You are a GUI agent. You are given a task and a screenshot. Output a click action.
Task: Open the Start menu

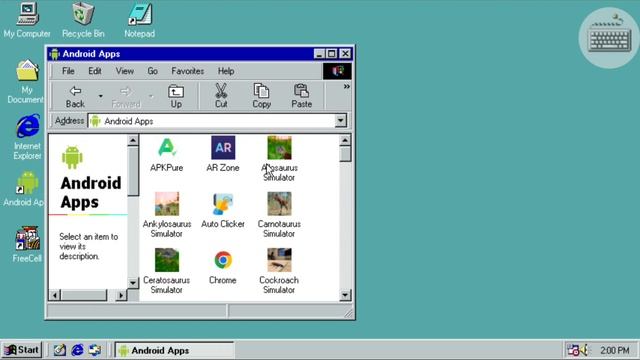tap(22, 350)
